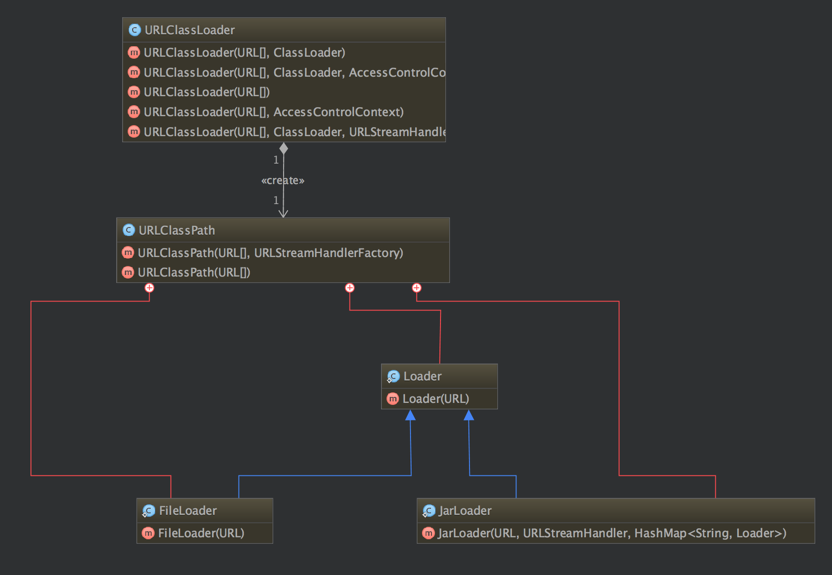The height and width of the screenshot is (575, 832).
Task: Select URLClassLoader(URL[], ClassLoader) first constructor
Action: tap(244, 52)
